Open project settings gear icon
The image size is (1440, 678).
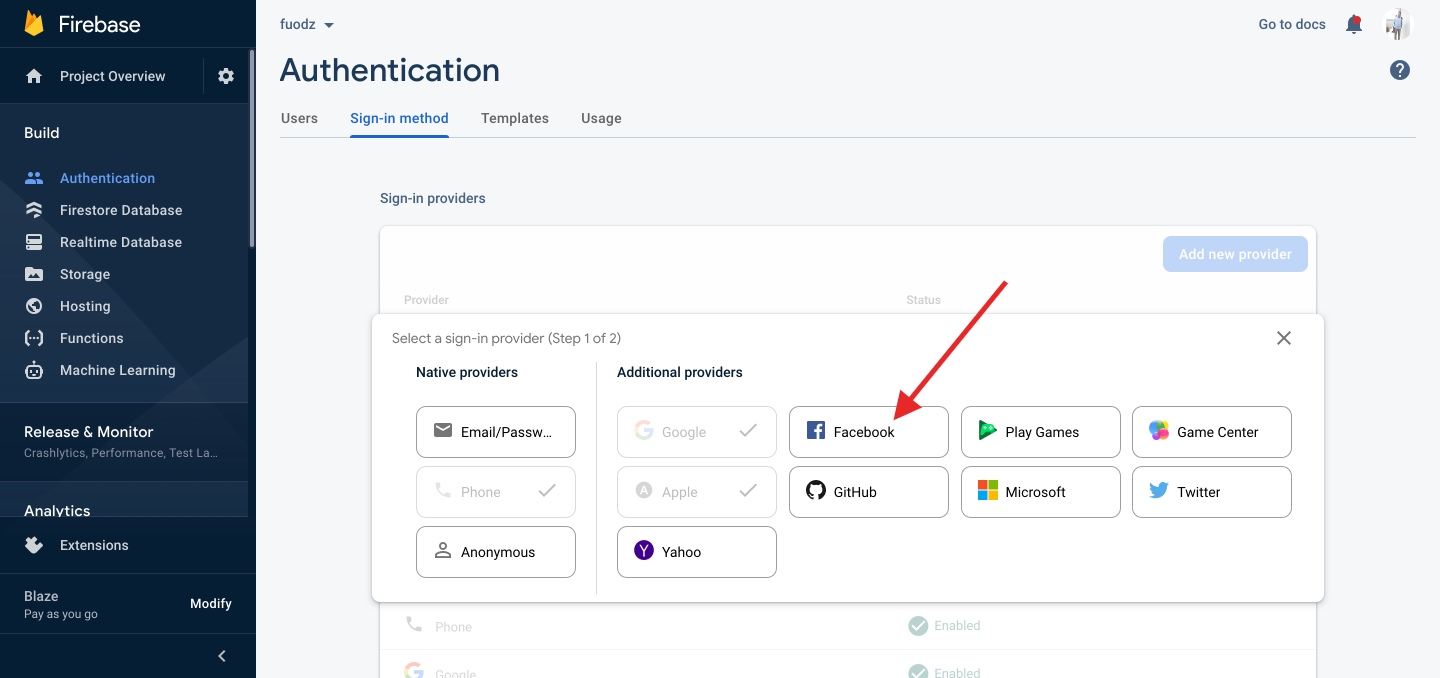226,76
